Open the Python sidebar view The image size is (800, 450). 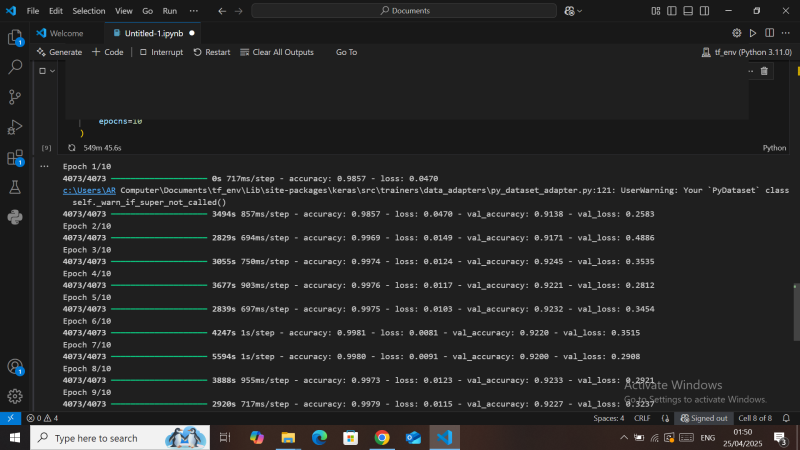pyautogui.click(x=15, y=217)
